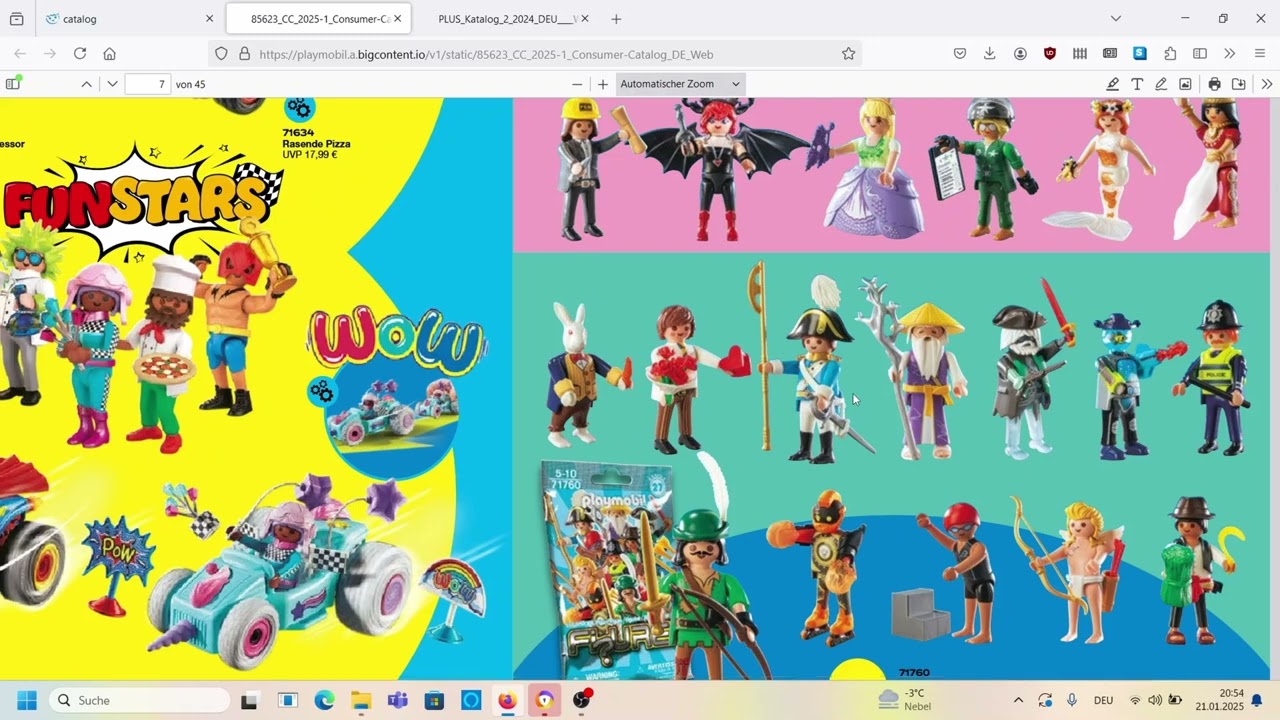Open OBS Studio from taskbar
Image resolution: width=1280 pixels, height=720 pixels.
pos(581,700)
